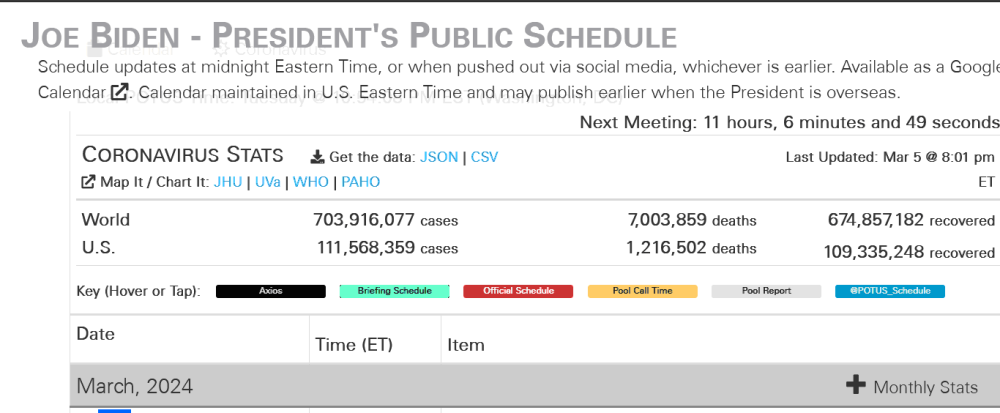Viewport: 1000px width, 413px height.
Task: Click the Map It external link icon
Action: pyautogui.click(x=88, y=182)
